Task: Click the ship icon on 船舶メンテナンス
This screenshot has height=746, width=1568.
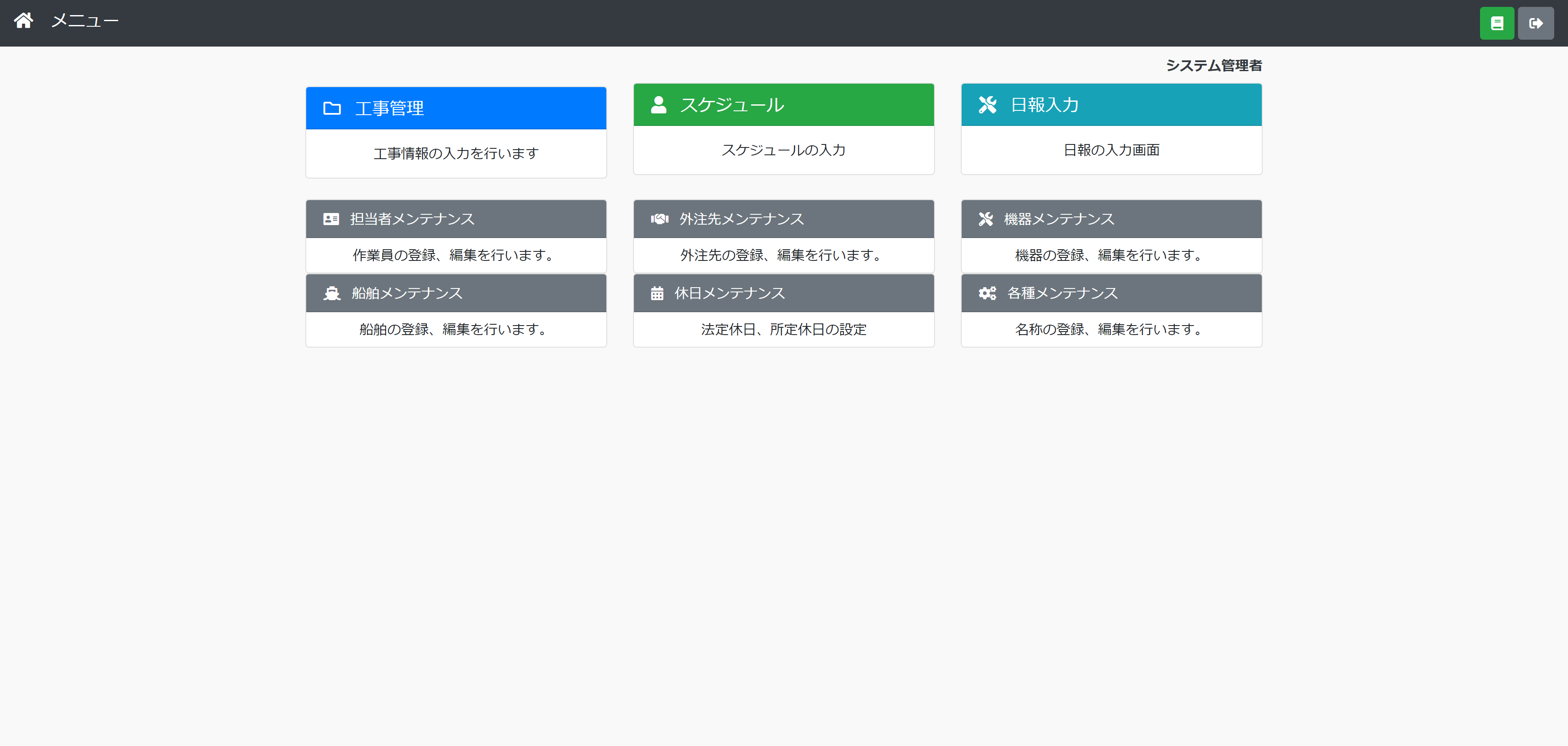Action: [332, 293]
